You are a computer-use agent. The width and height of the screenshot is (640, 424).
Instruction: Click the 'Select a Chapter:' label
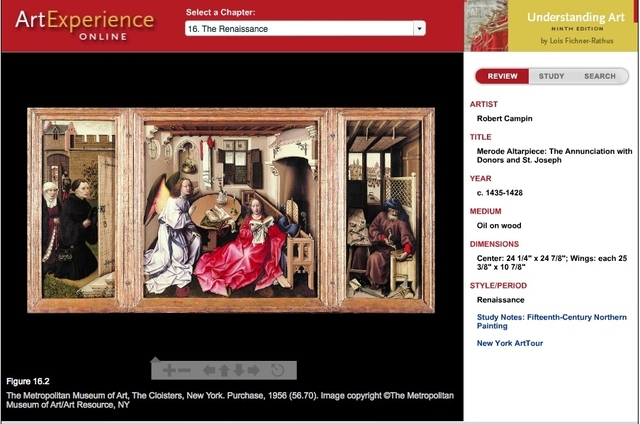[x=220, y=12]
